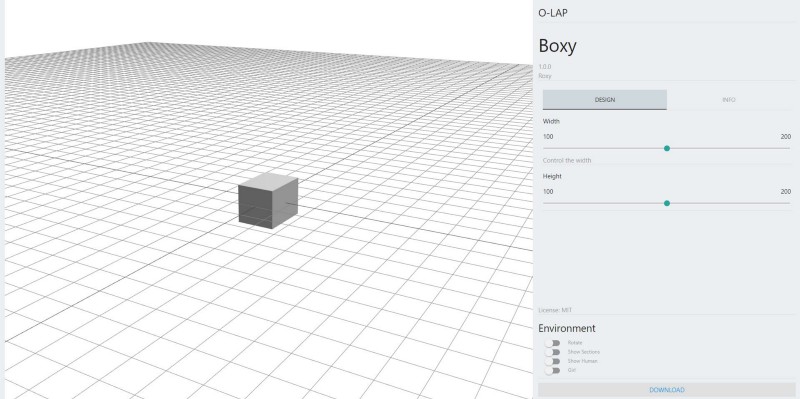
Task: Enable the Show Sections switch
Action: (552, 352)
